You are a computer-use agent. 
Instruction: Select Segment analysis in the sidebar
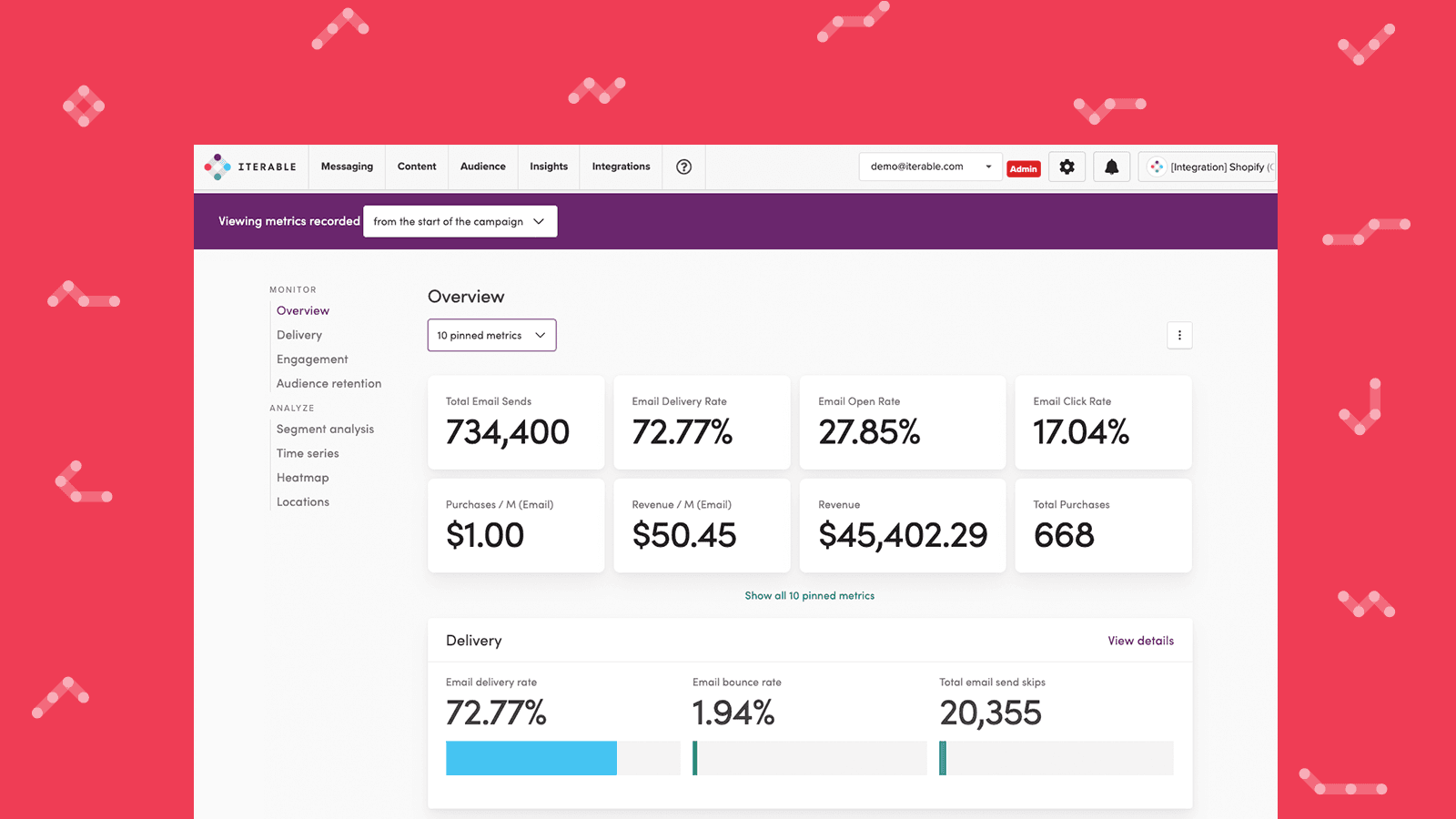pos(325,429)
